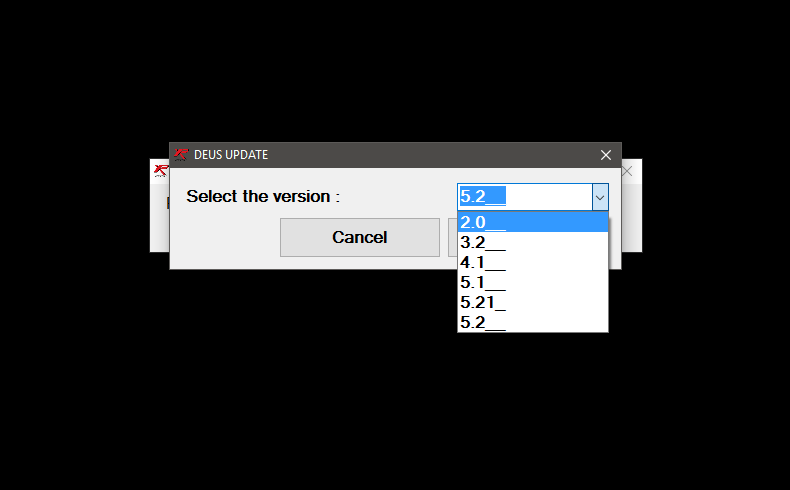Close the DEUS UPDATE dialog
The height and width of the screenshot is (490, 790).
605,155
